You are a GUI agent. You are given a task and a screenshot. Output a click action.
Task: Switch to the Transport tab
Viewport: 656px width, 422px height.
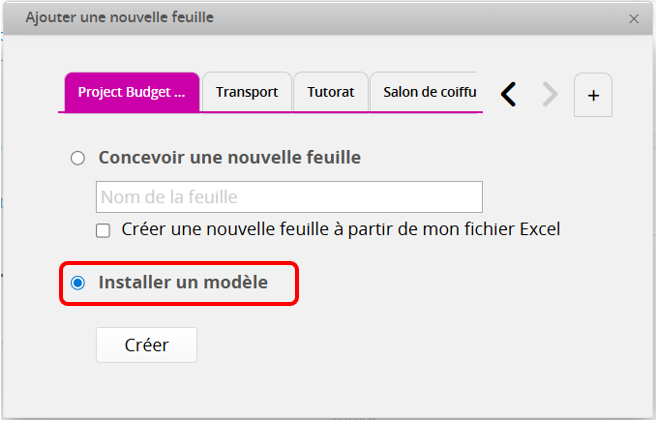[247, 92]
